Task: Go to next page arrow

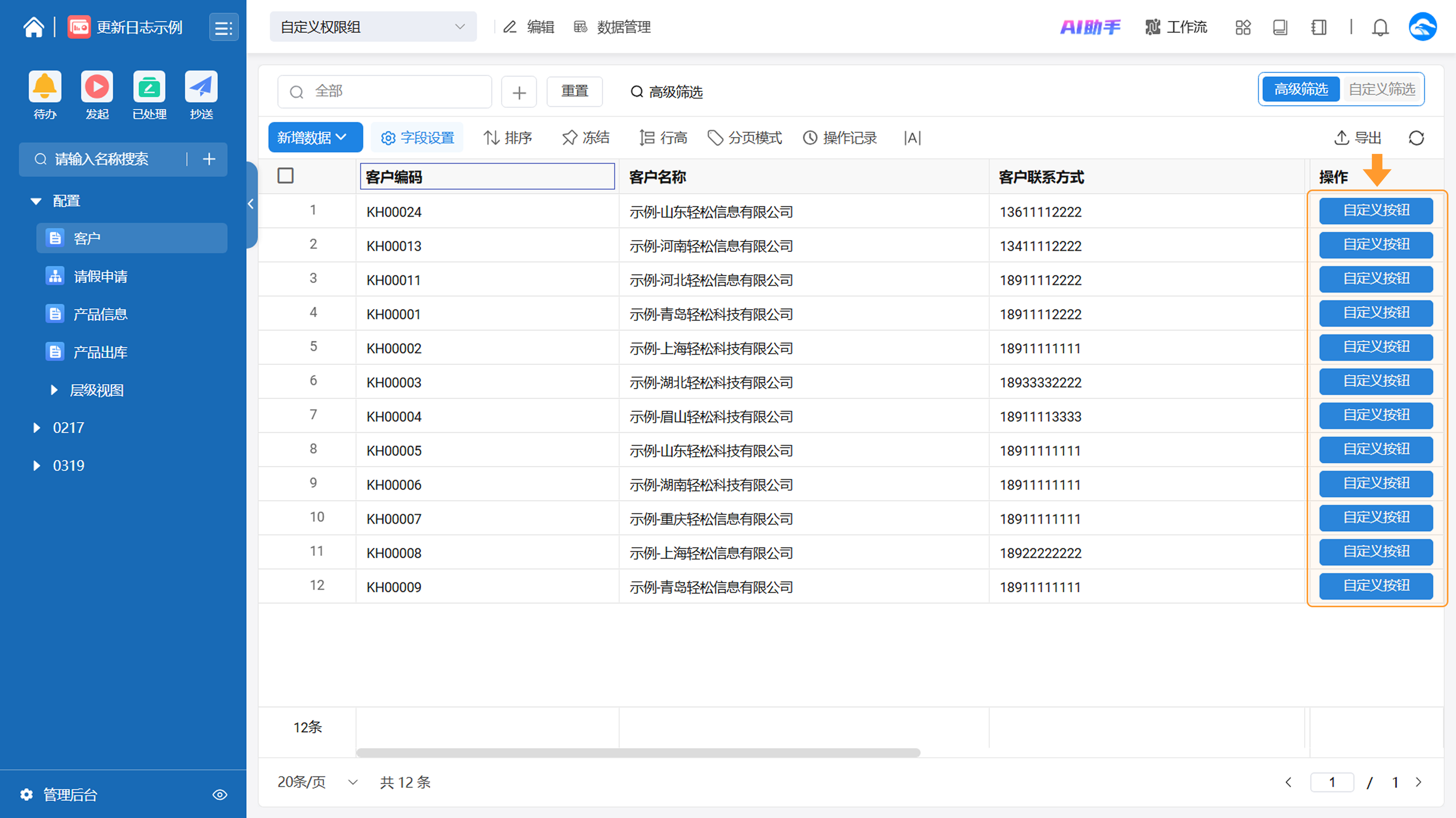Action: pyautogui.click(x=1419, y=782)
